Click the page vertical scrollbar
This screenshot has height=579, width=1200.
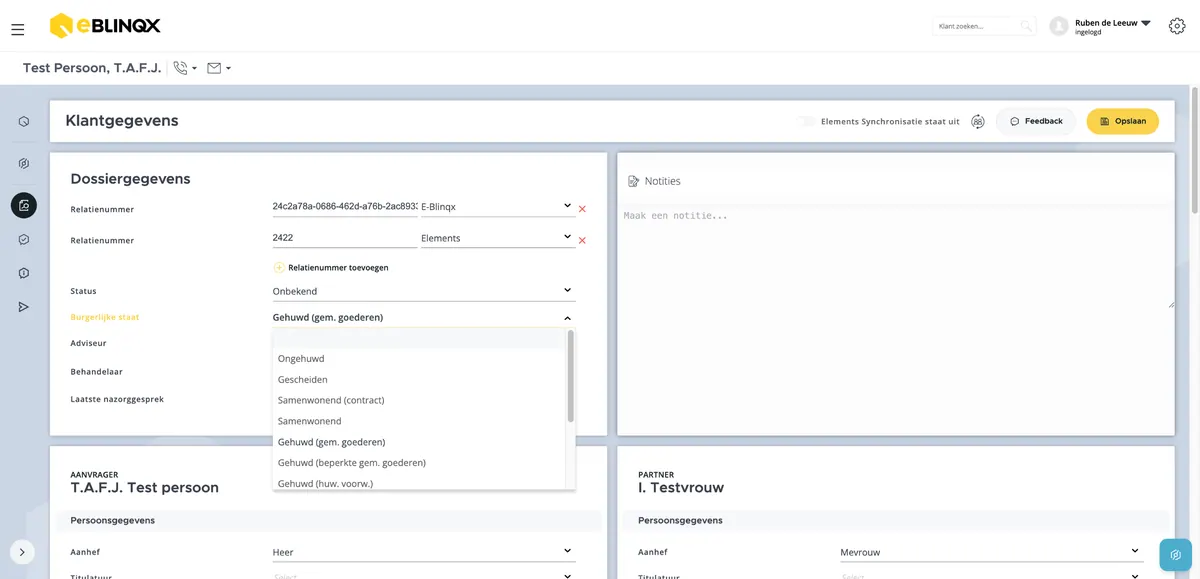[x=1195, y=150]
